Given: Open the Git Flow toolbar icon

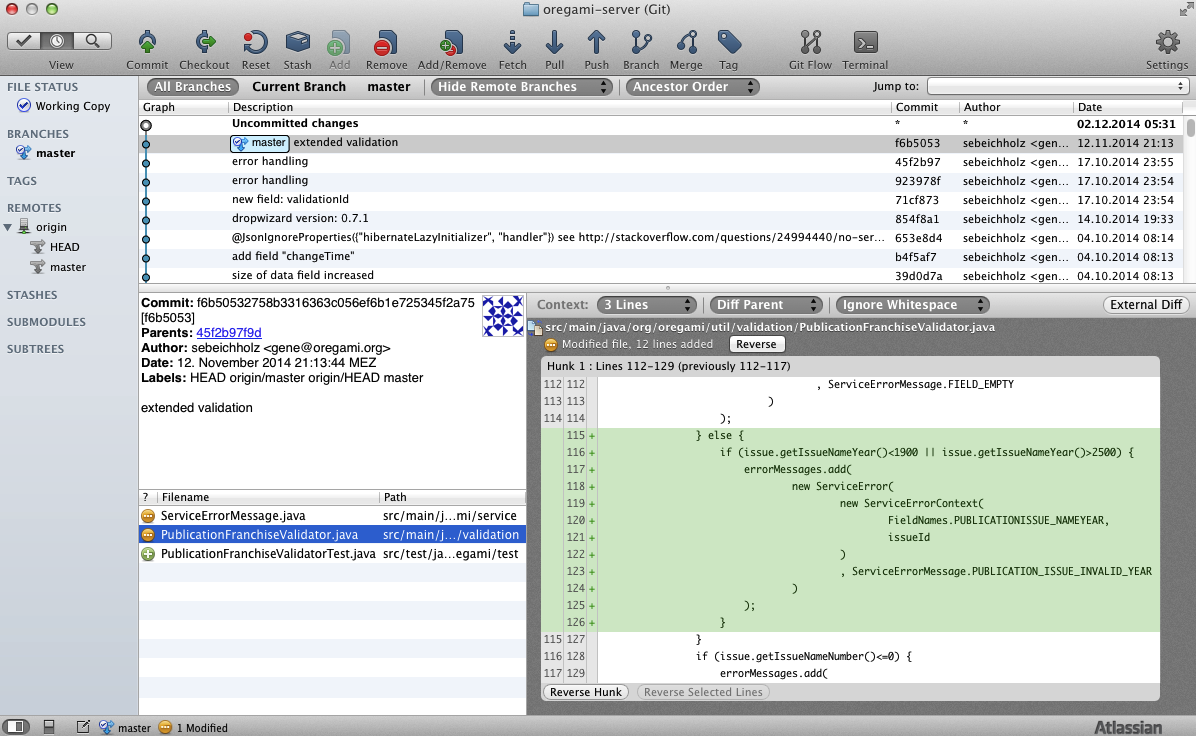Looking at the screenshot, I should pyautogui.click(x=810, y=43).
